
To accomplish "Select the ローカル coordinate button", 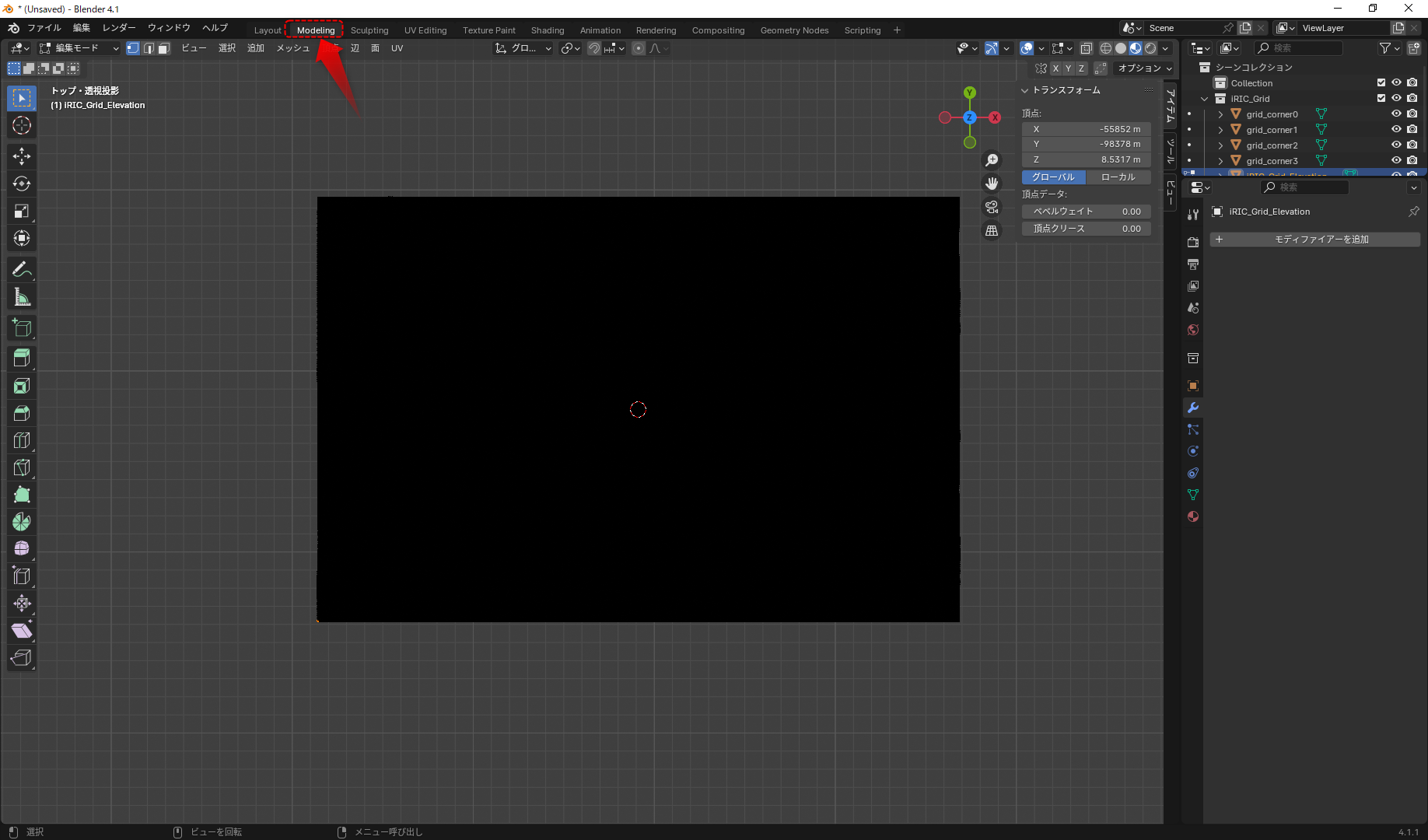I will (1118, 177).
